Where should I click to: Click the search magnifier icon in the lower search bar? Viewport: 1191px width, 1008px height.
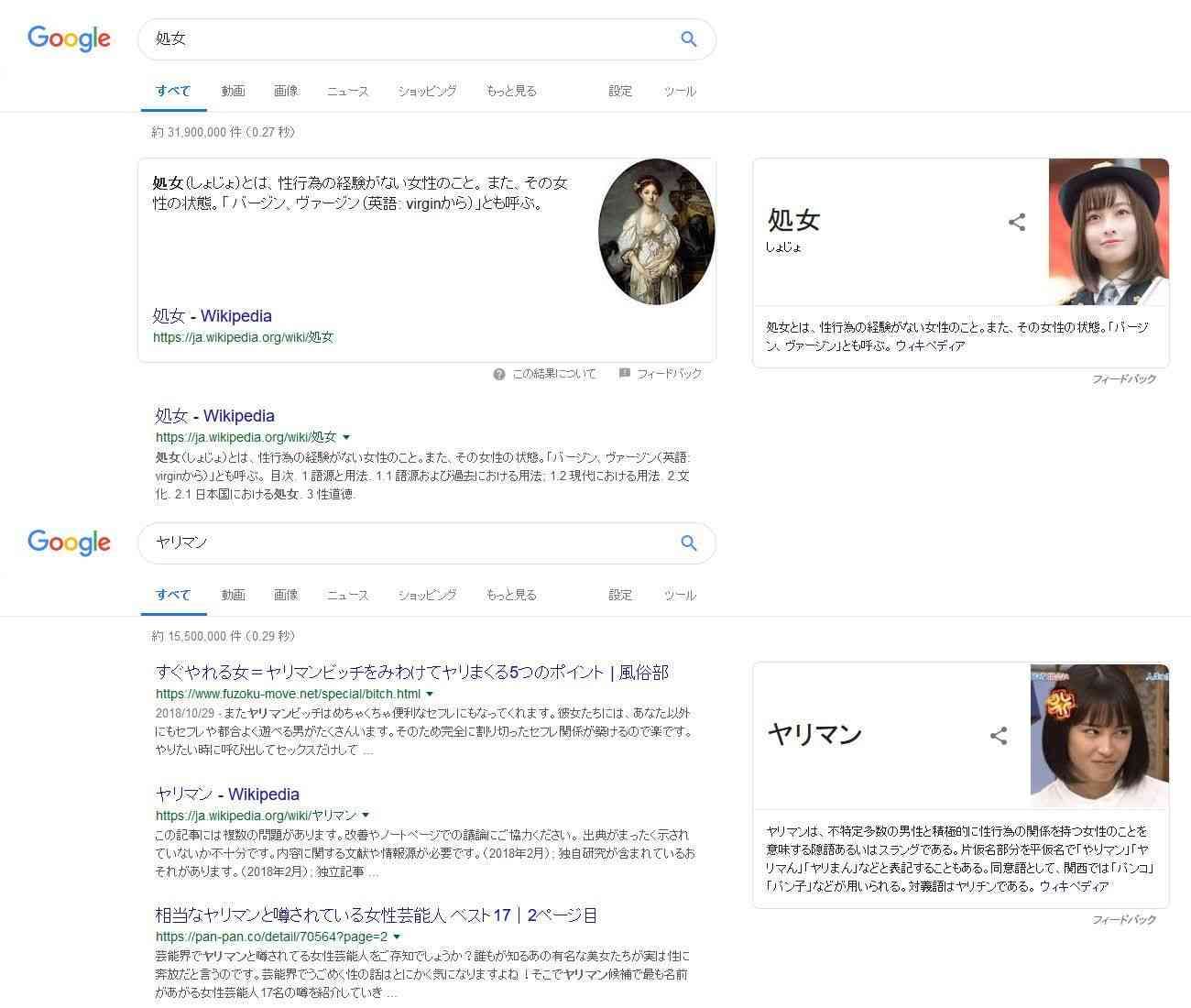(x=689, y=542)
